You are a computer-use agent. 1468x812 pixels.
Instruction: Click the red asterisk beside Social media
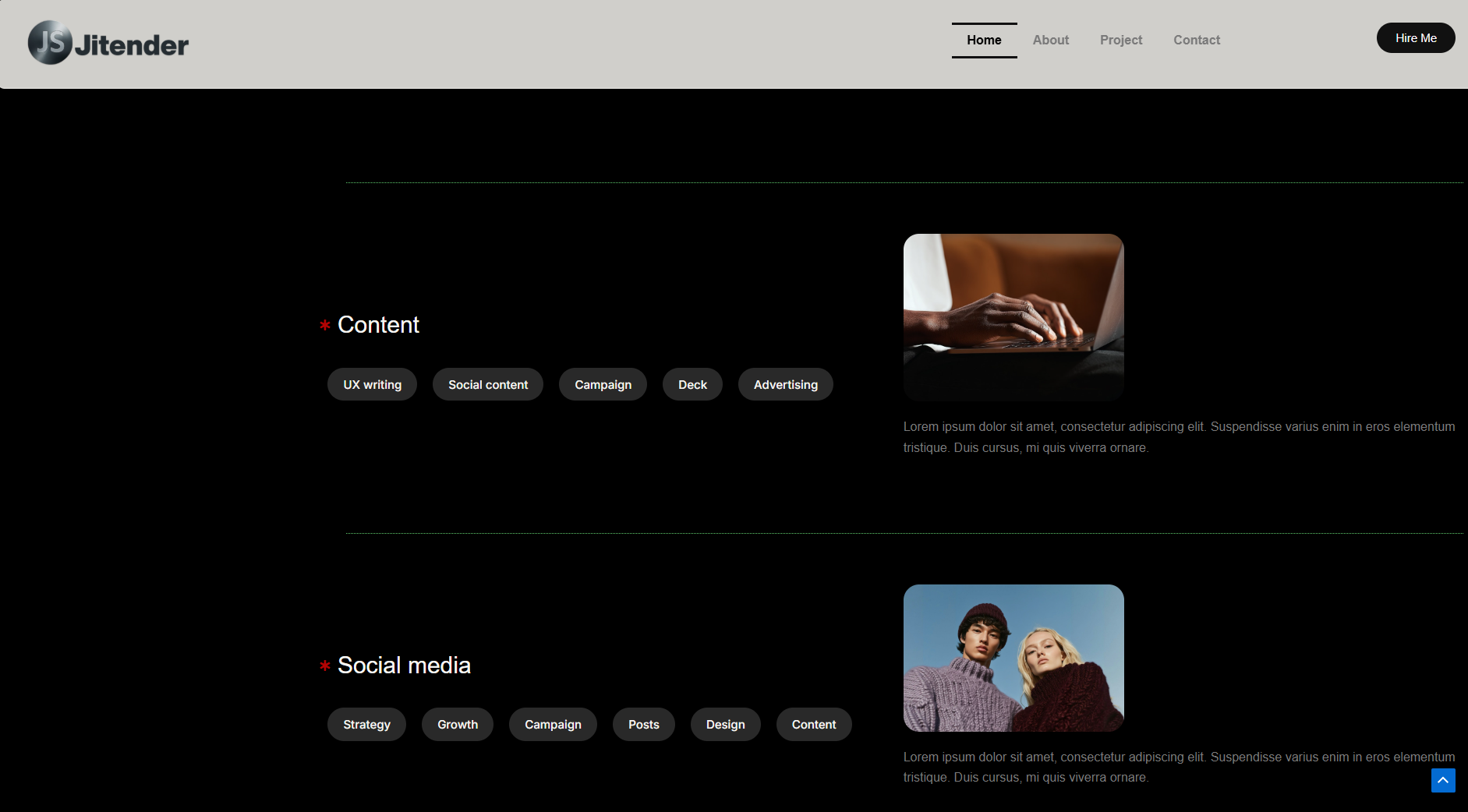tap(325, 666)
